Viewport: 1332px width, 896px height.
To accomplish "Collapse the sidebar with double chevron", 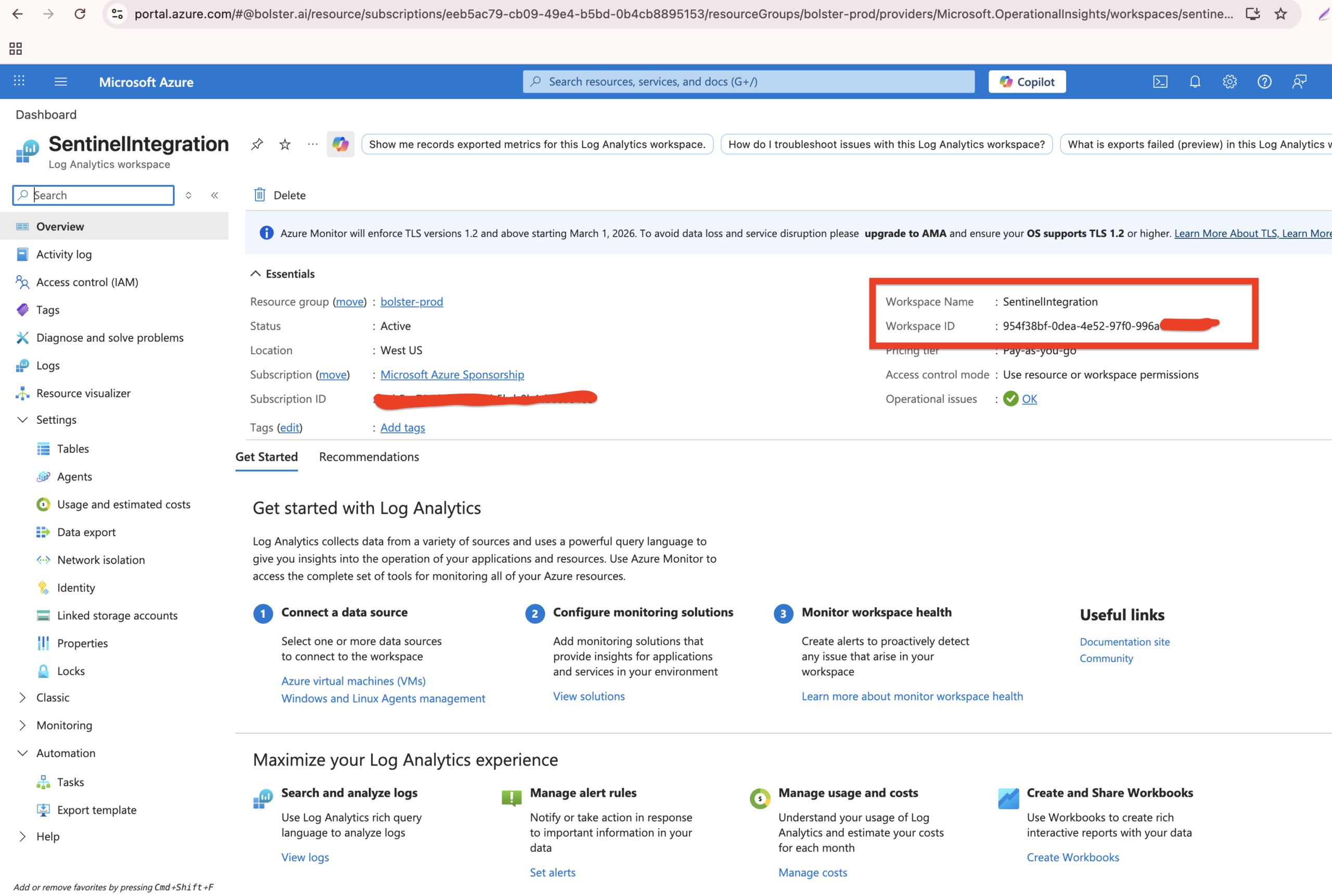I will tap(215, 196).
